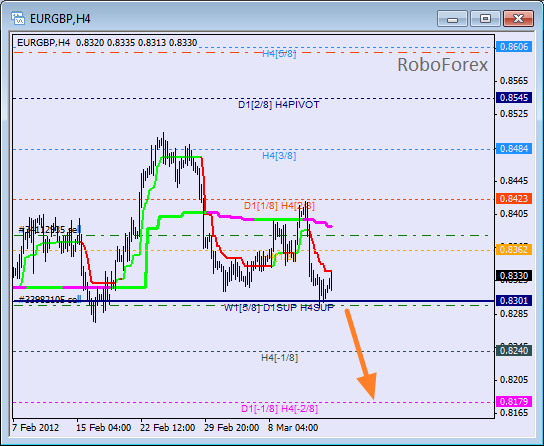Select the lower sell order label near 0.8301

tap(50, 299)
